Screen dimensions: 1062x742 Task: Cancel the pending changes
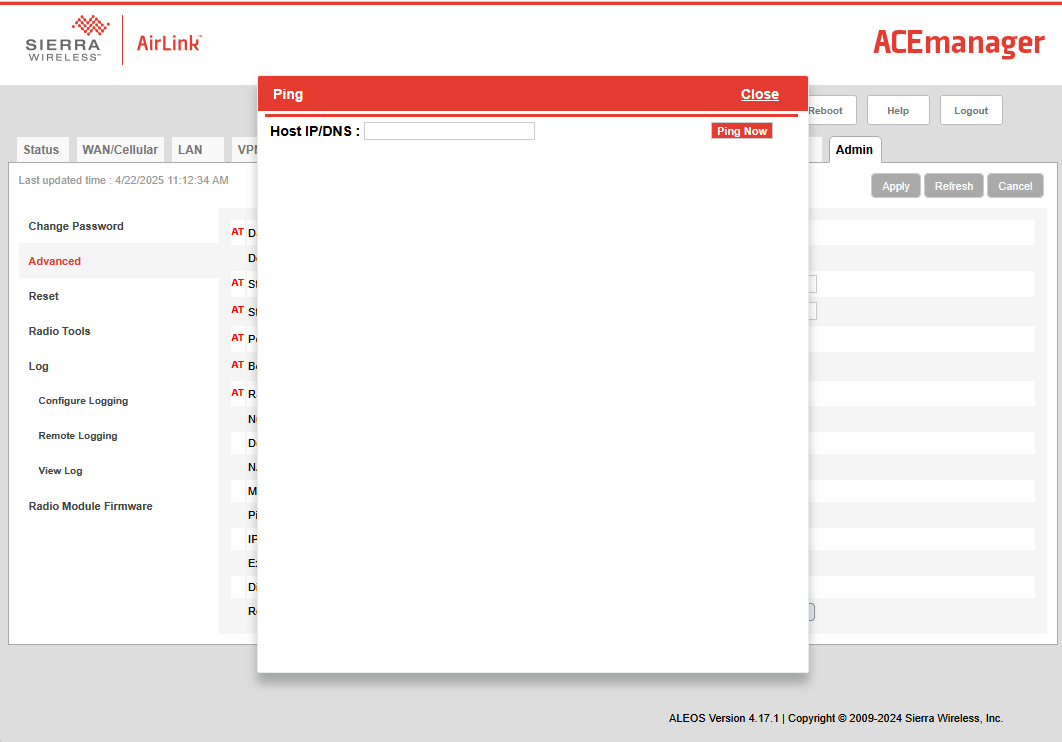click(x=1015, y=186)
